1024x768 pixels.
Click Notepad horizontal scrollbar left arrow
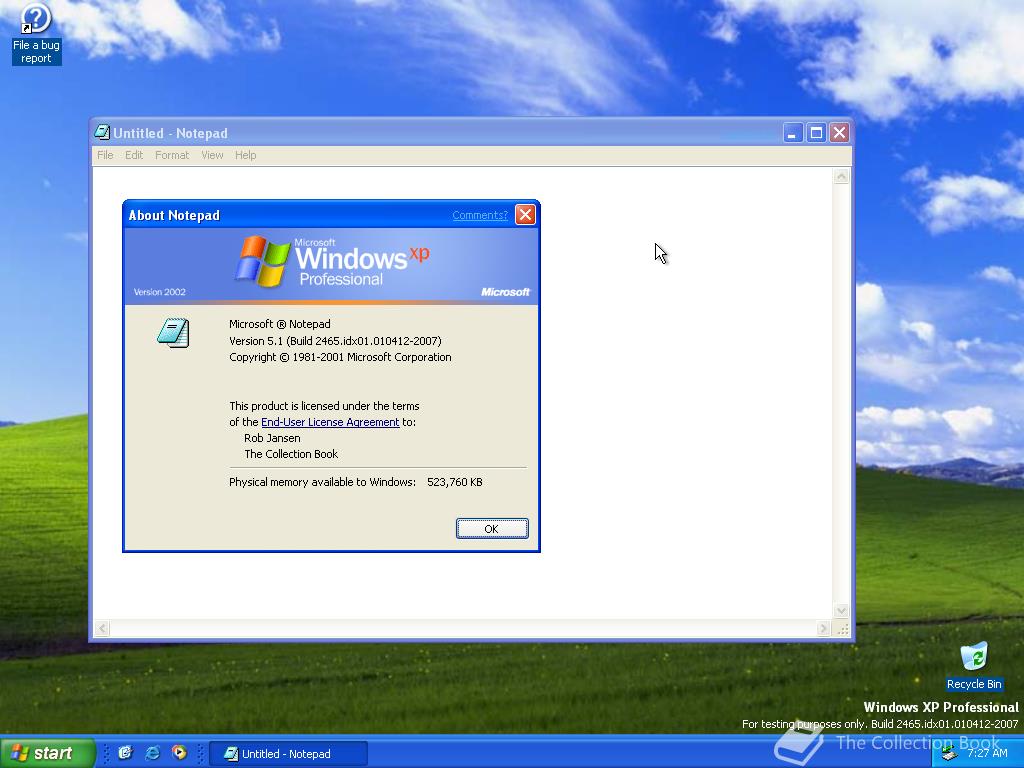102,628
